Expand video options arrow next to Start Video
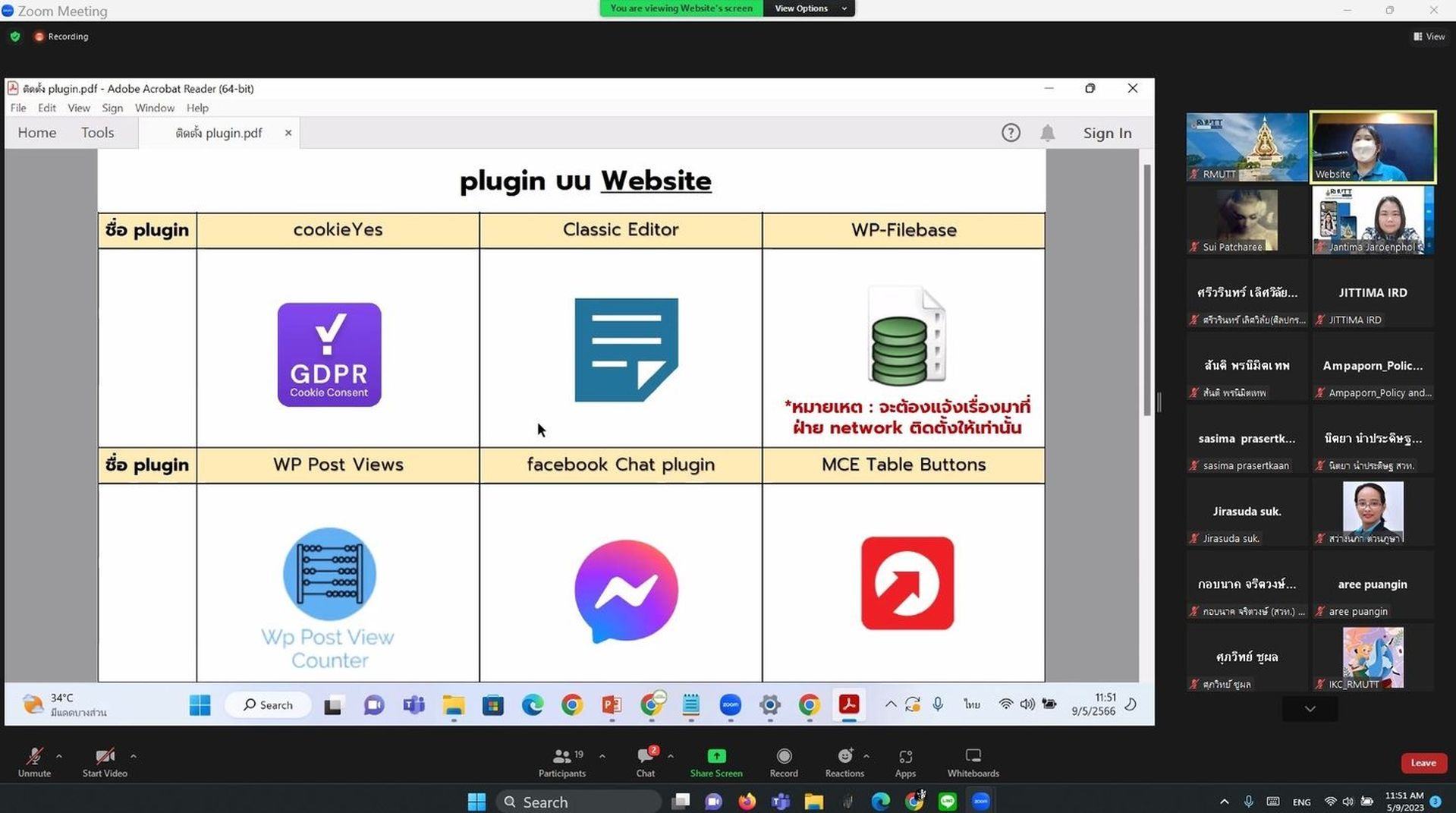This screenshot has height=813, width=1456. 134,756
